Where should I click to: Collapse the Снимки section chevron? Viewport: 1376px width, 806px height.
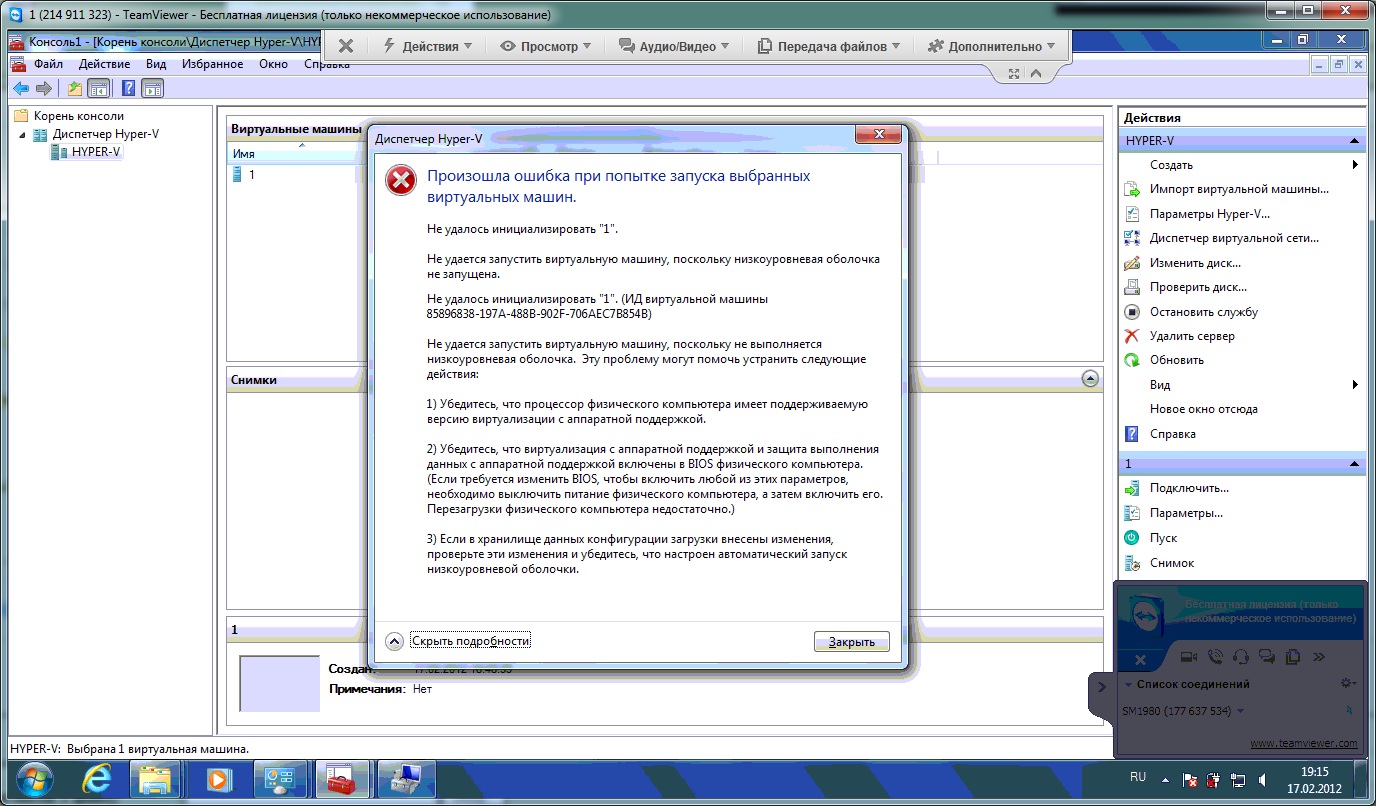(x=1090, y=379)
